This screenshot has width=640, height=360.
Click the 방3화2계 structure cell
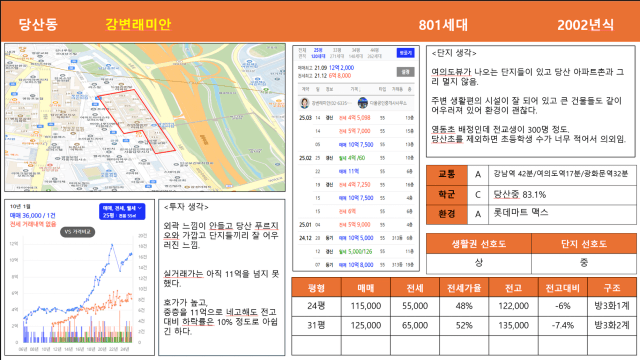(612, 326)
